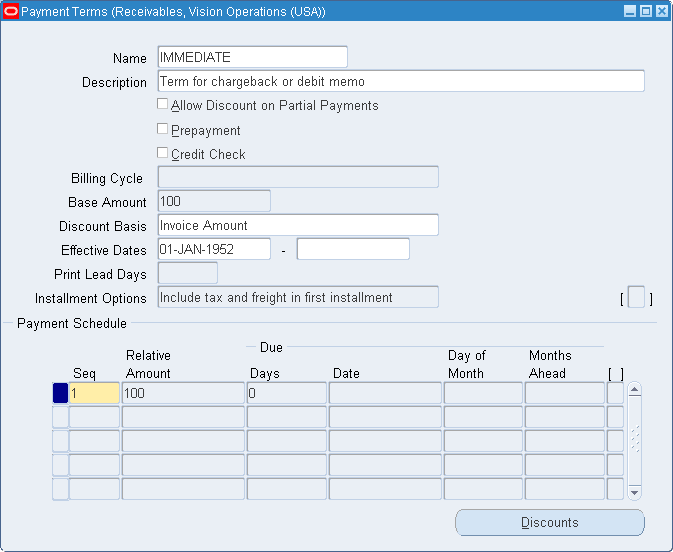
Task: Click the Base Amount field
Action: (x=214, y=201)
